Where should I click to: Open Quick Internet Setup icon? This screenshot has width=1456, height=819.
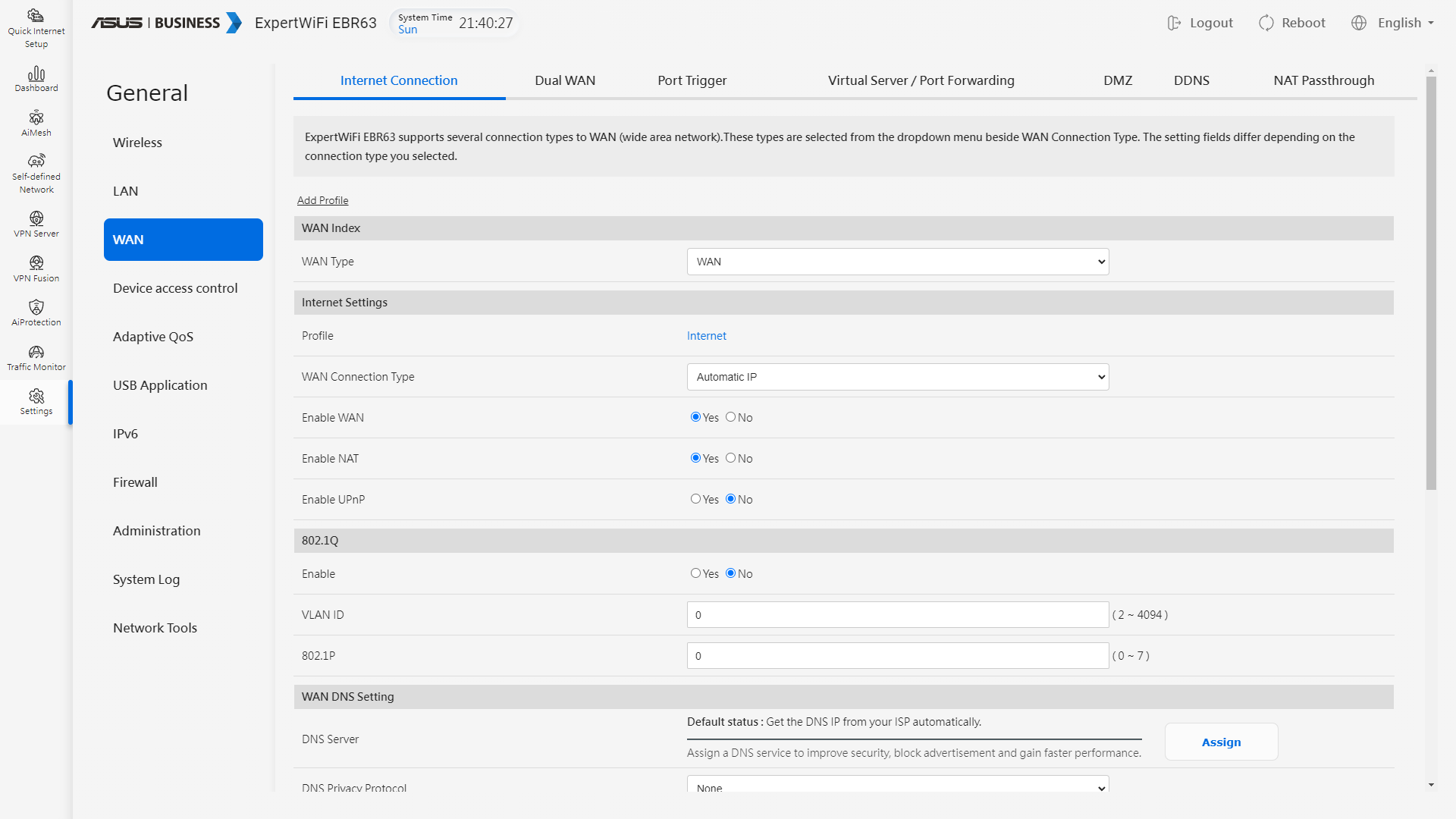[x=36, y=16]
